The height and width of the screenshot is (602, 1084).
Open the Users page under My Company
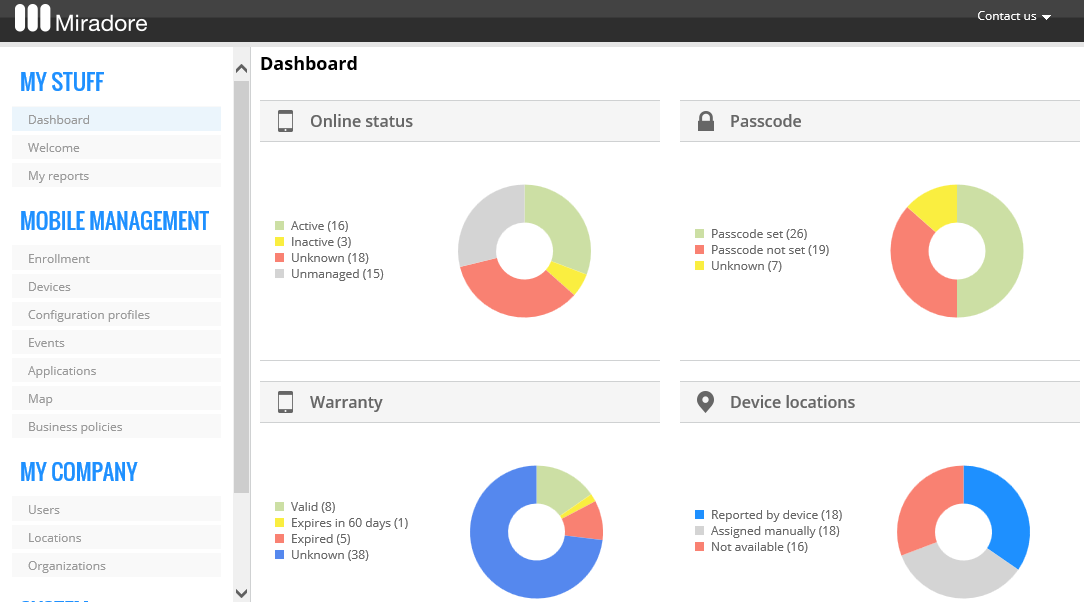(x=44, y=510)
